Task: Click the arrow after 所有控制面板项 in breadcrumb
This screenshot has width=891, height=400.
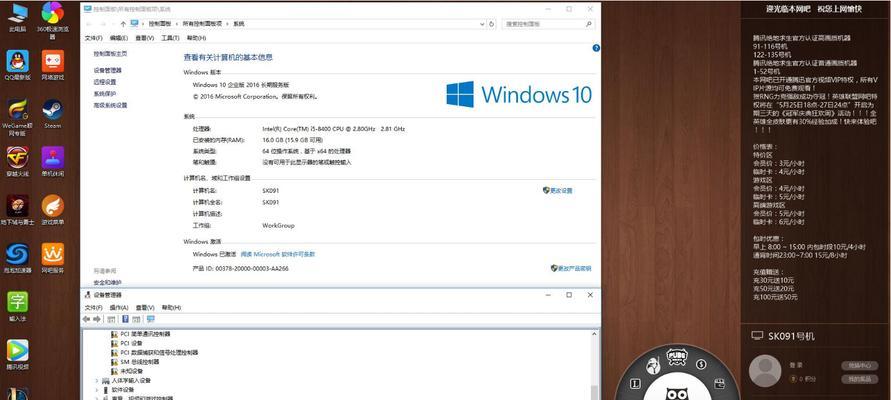Action: [228, 24]
